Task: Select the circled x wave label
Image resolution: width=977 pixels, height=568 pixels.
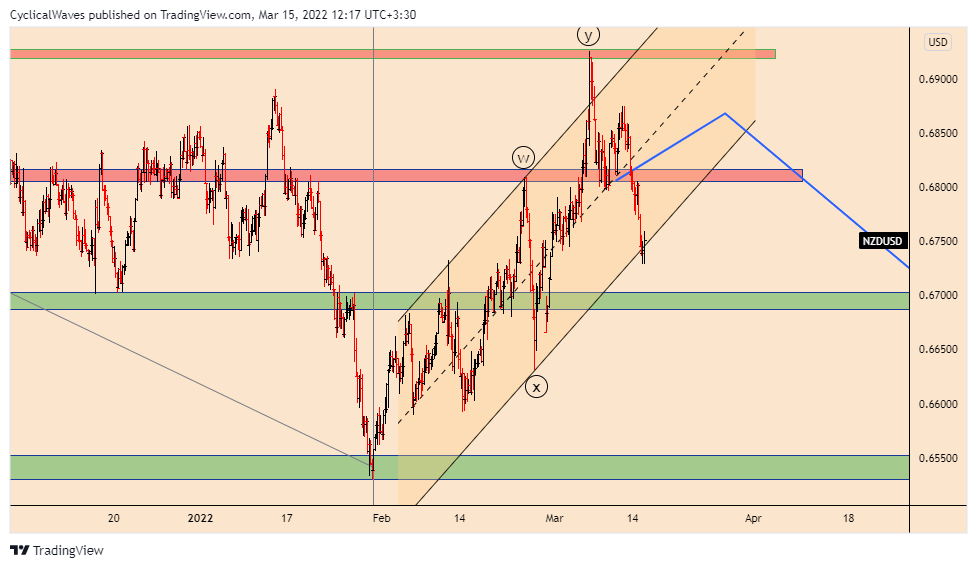Action: (x=537, y=386)
